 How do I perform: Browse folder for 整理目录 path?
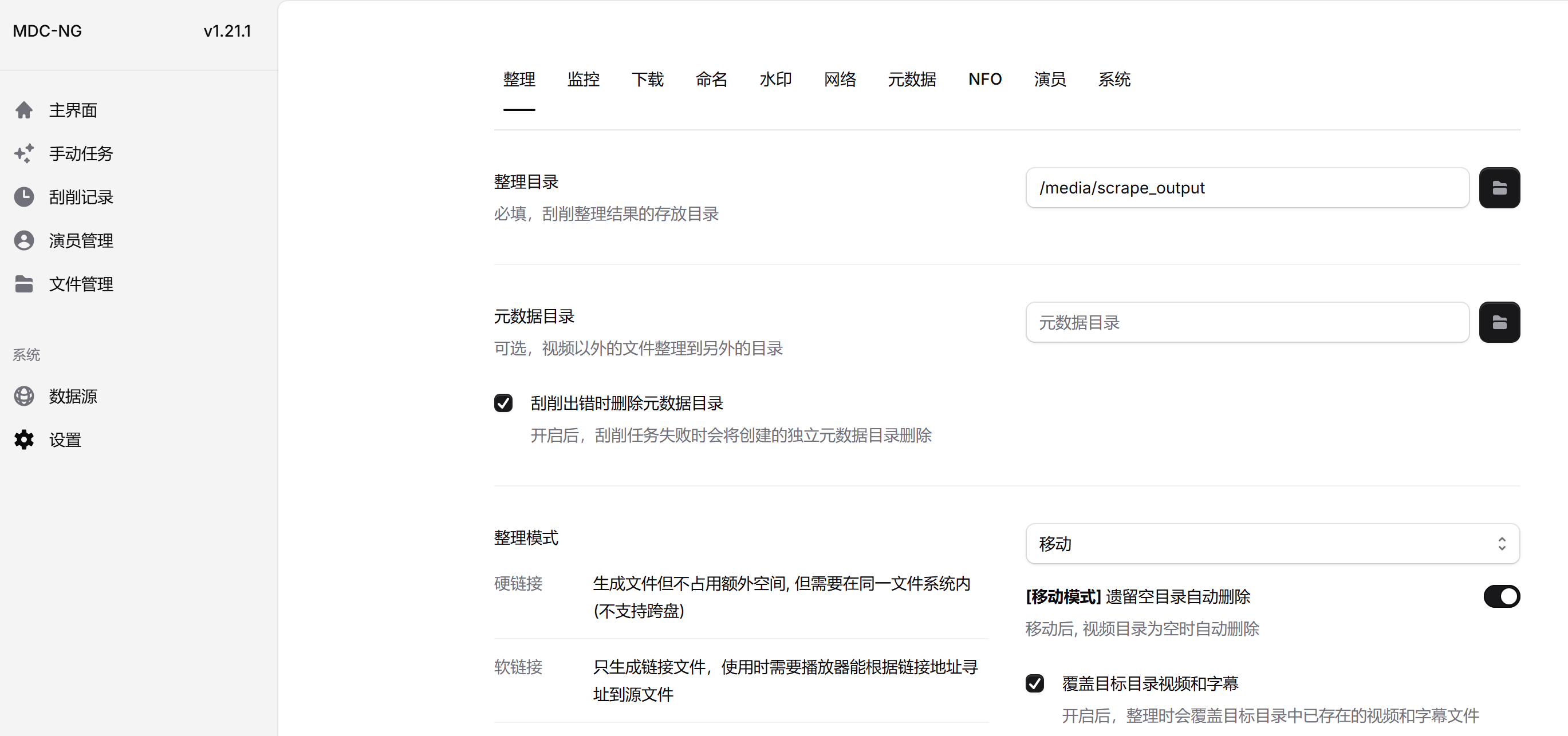[1499, 188]
